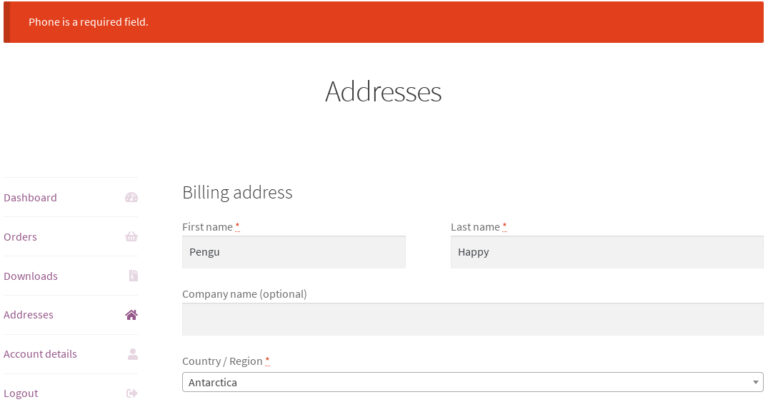Go to the Orders text link
The height and width of the screenshot is (402, 768).
coord(20,237)
